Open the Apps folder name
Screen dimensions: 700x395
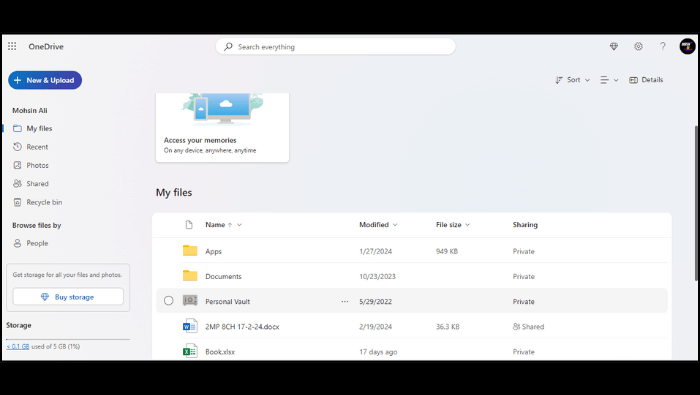pos(213,251)
